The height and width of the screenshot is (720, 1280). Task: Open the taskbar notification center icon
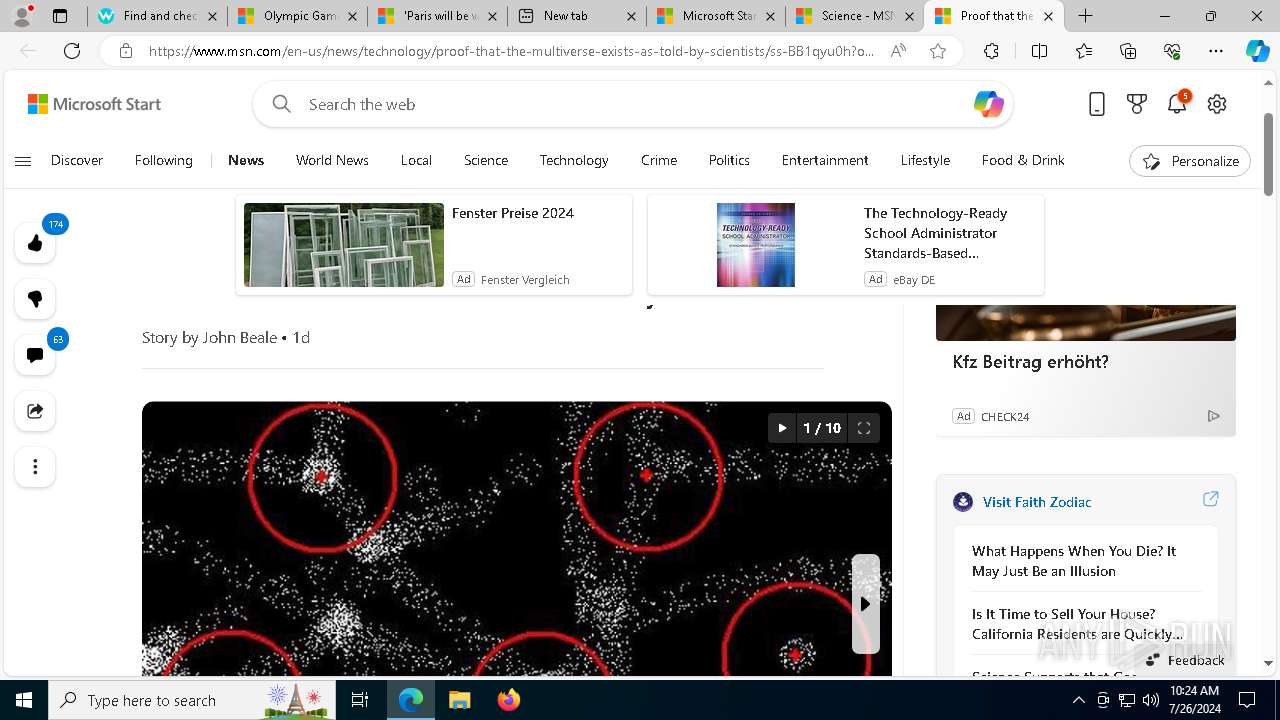[1247, 700]
